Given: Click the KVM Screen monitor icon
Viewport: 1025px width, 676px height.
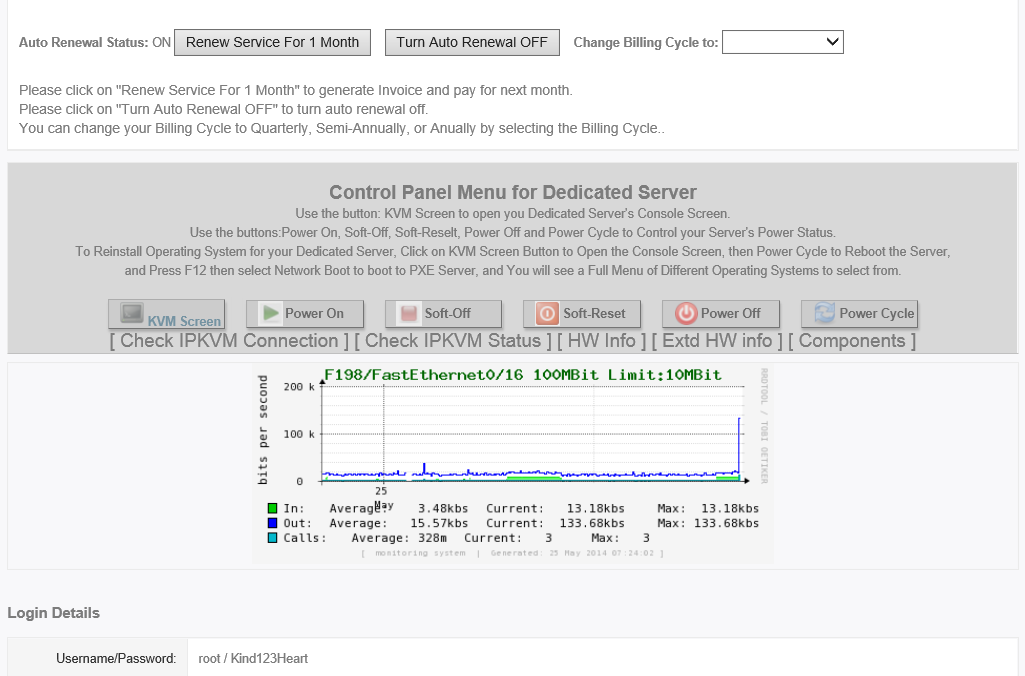Looking at the screenshot, I should click(132, 313).
